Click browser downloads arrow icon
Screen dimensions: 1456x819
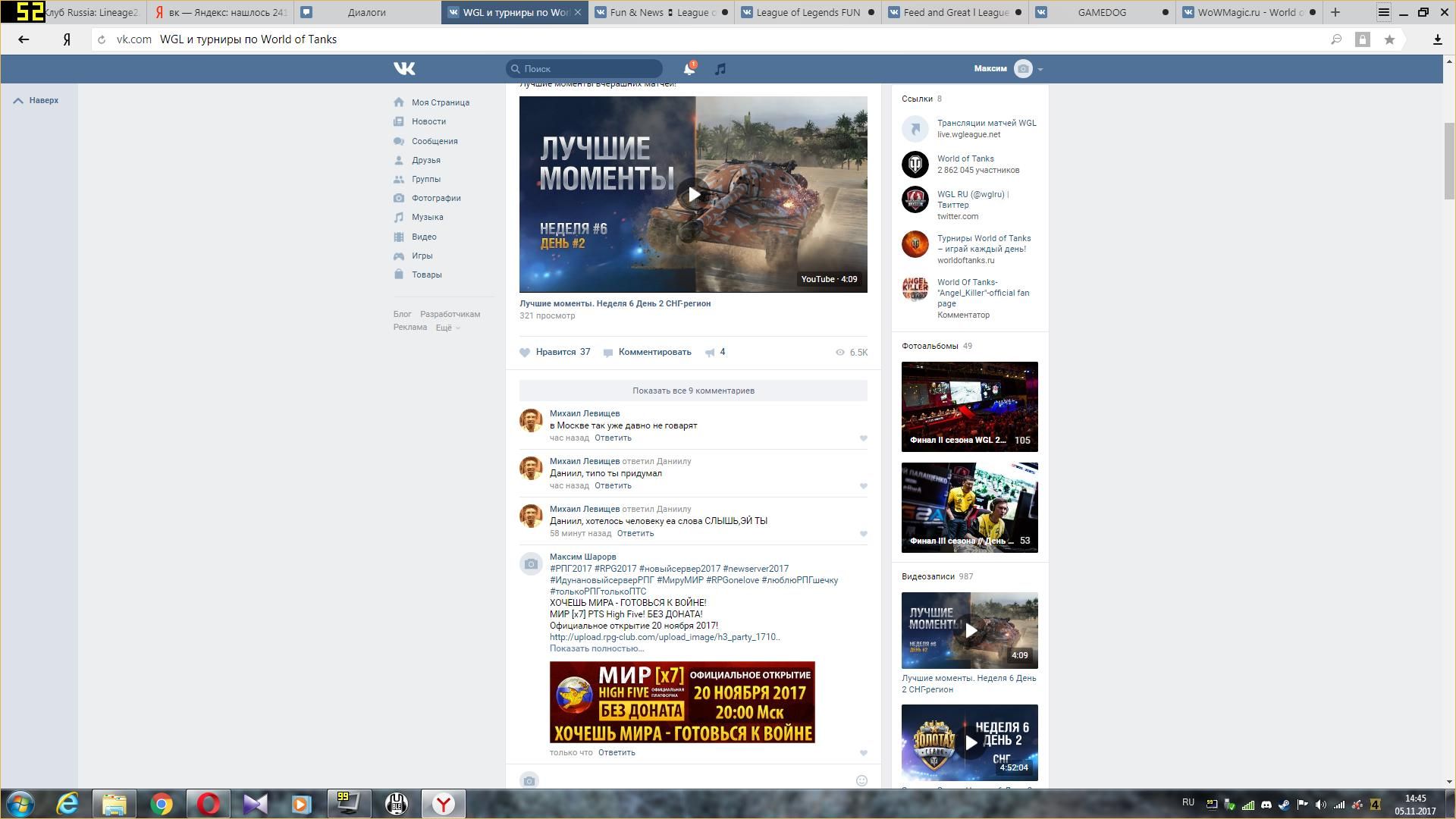[x=1437, y=39]
